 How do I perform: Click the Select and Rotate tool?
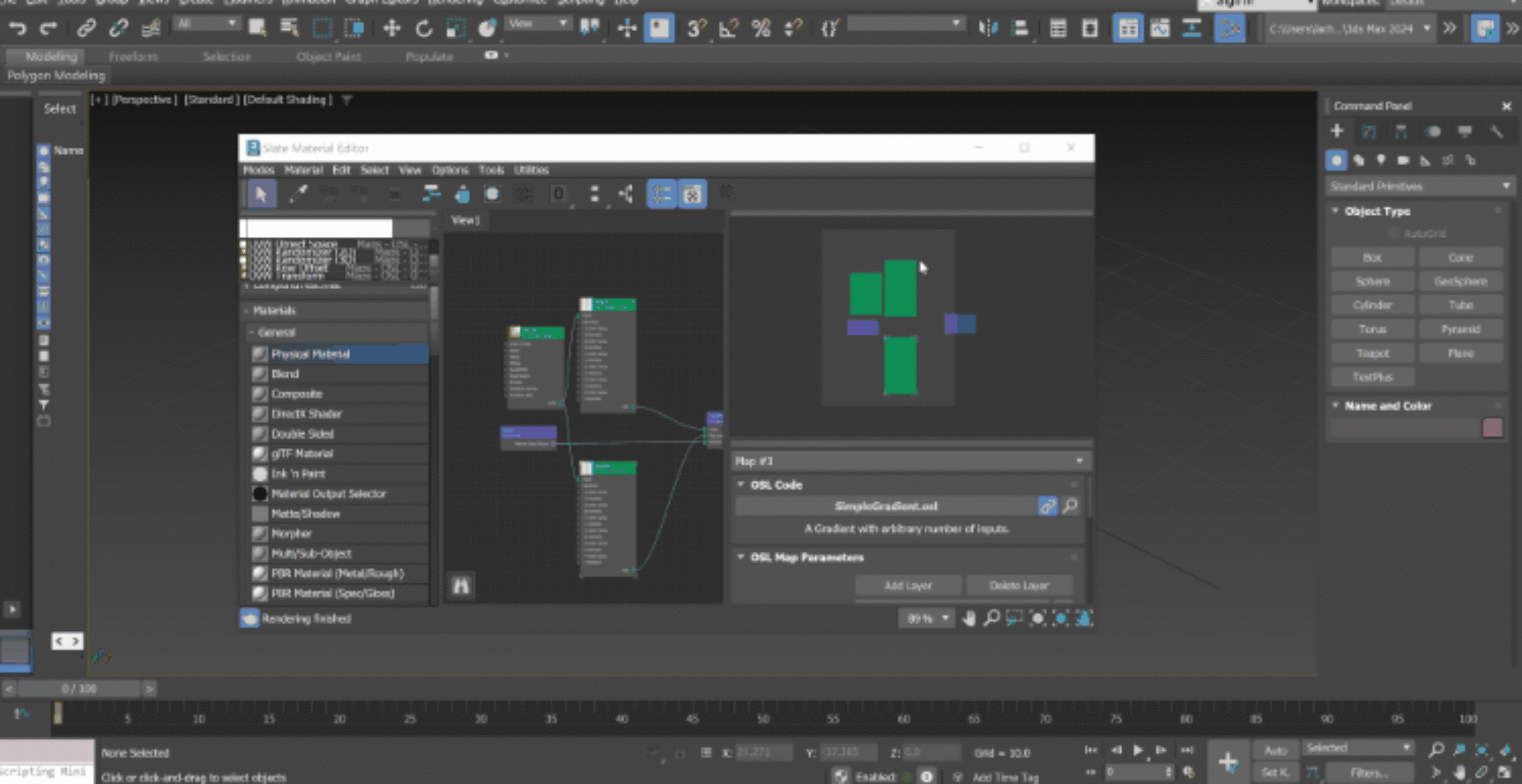pos(424,29)
